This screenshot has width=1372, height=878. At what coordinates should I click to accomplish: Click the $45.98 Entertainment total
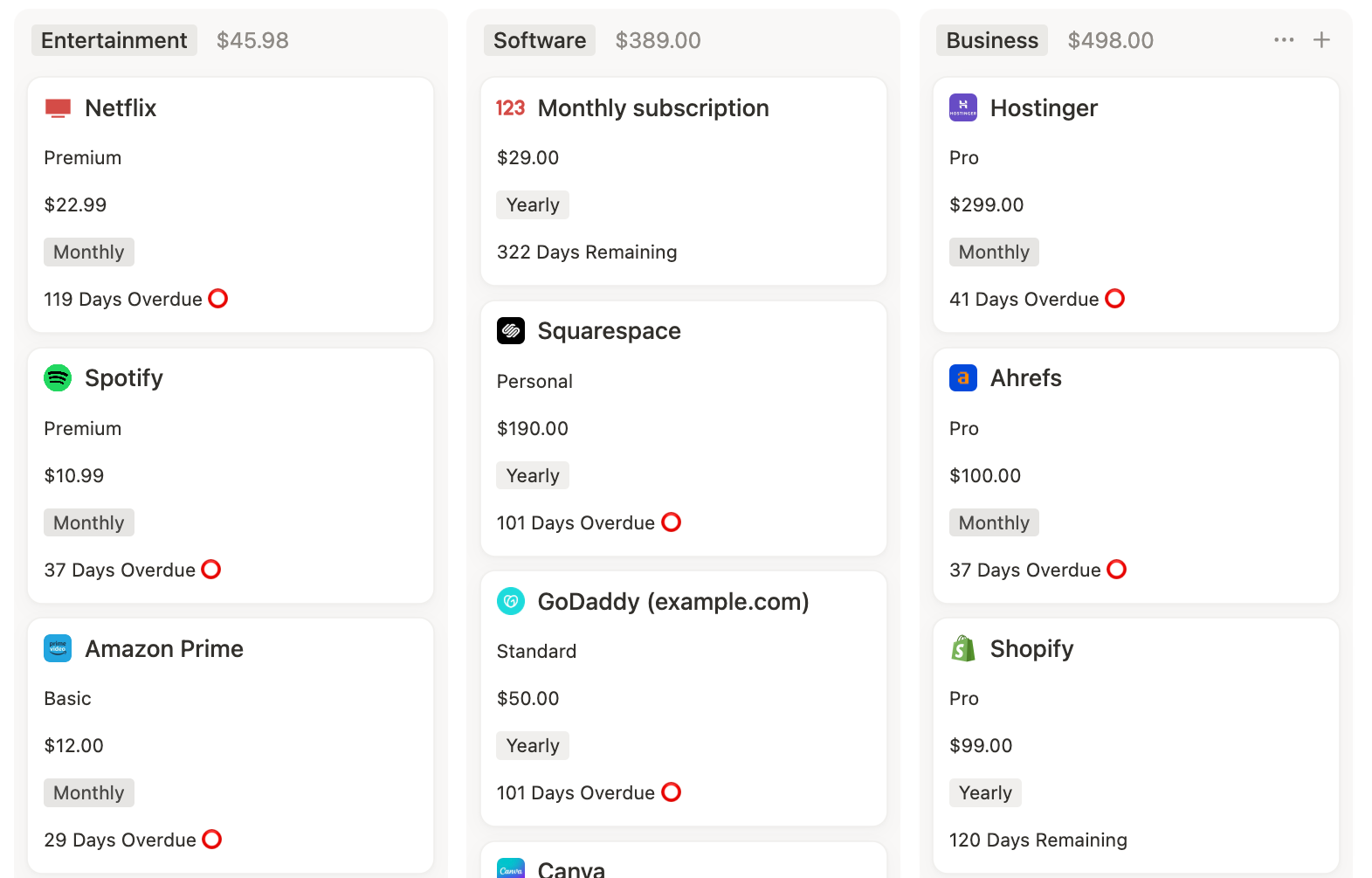[x=252, y=40]
